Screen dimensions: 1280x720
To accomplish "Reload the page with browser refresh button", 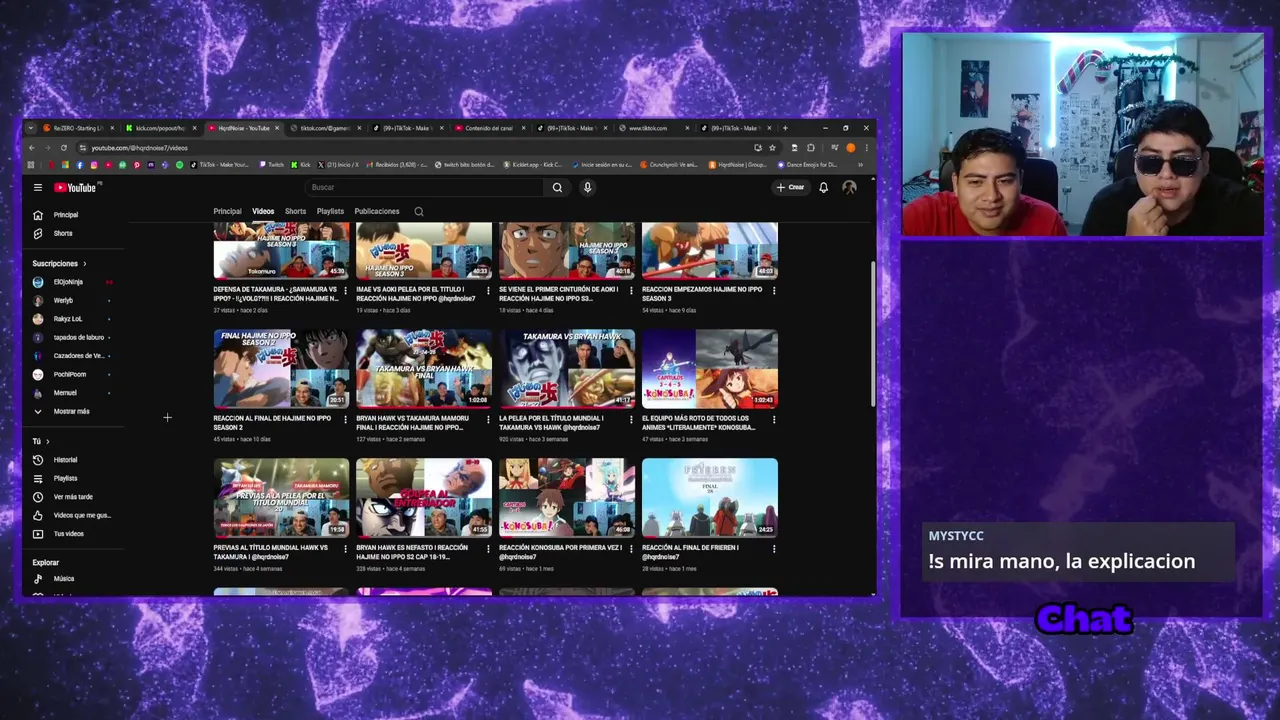I will (62, 148).
